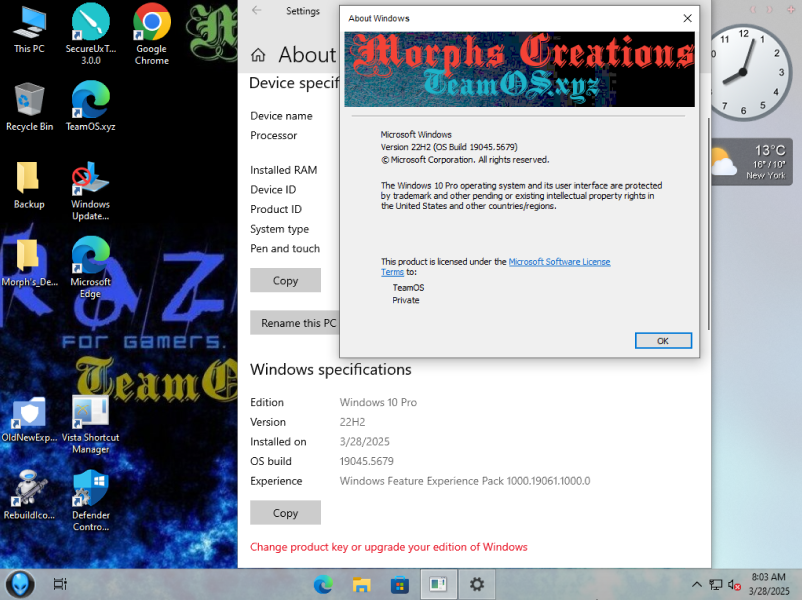Go back in Settings window
The width and height of the screenshot is (802, 600).
pyautogui.click(x=257, y=11)
